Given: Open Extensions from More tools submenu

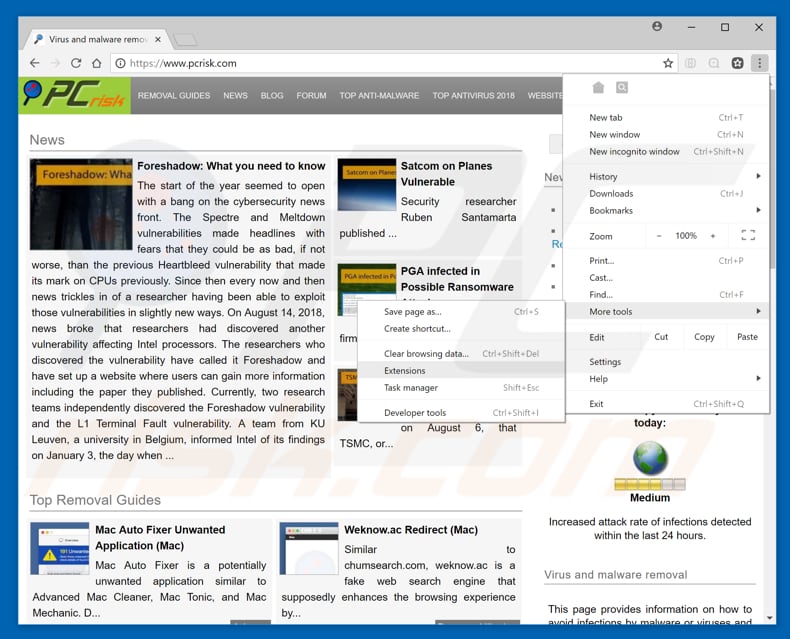Looking at the screenshot, I should point(461,370).
